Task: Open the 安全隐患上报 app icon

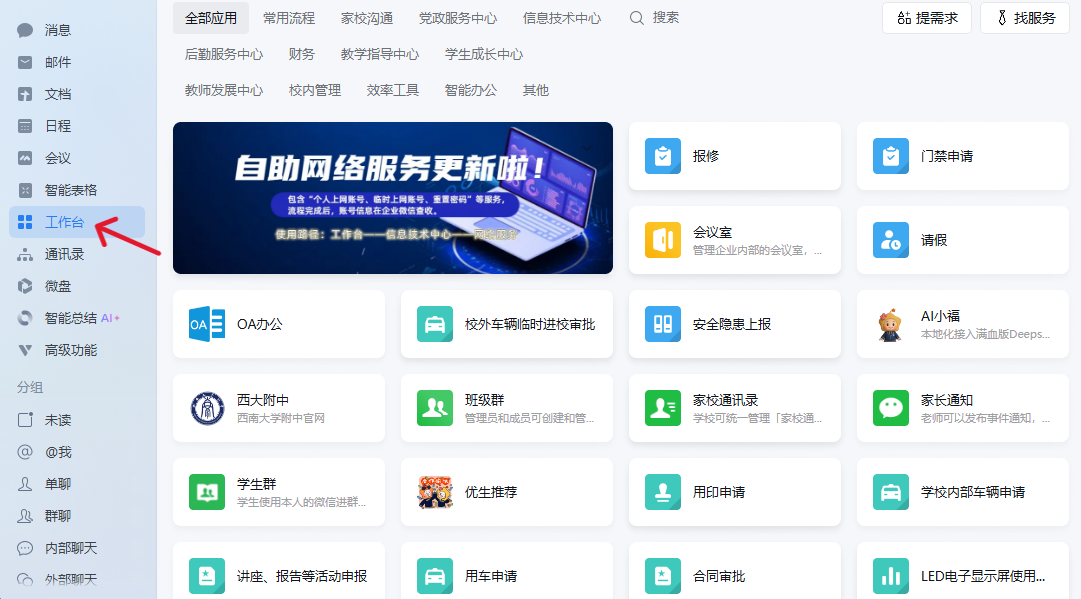Action: pyautogui.click(x=663, y=324)
